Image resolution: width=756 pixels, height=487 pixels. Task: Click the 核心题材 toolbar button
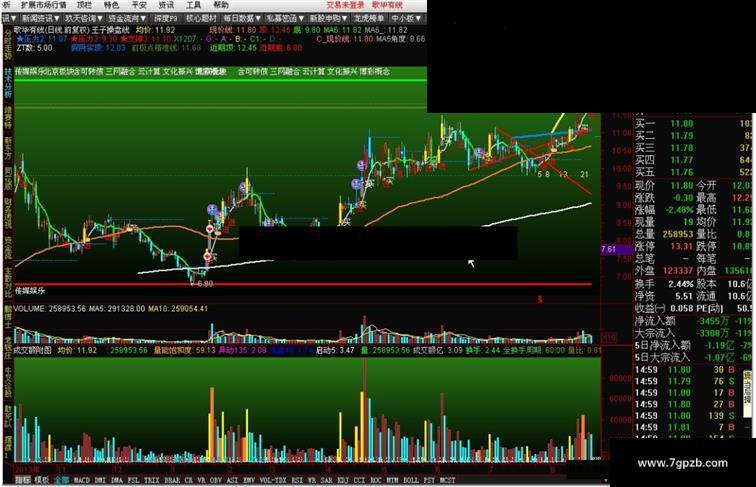pos(201,18)
